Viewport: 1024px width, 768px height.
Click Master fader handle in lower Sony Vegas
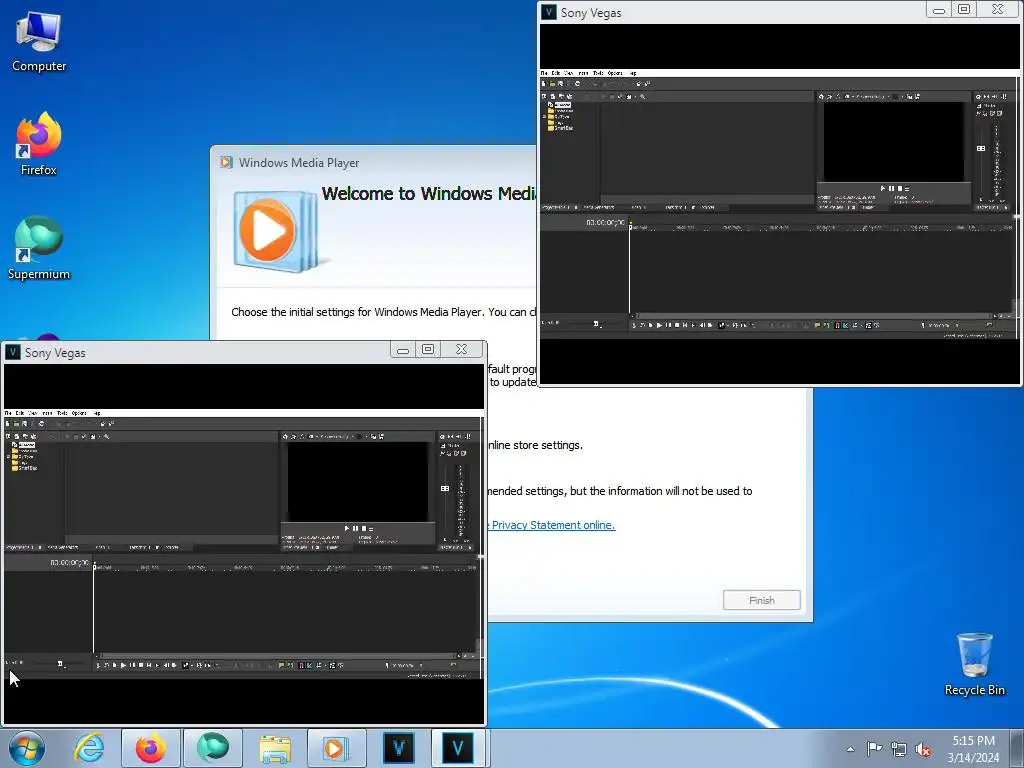tap(445, 488)
